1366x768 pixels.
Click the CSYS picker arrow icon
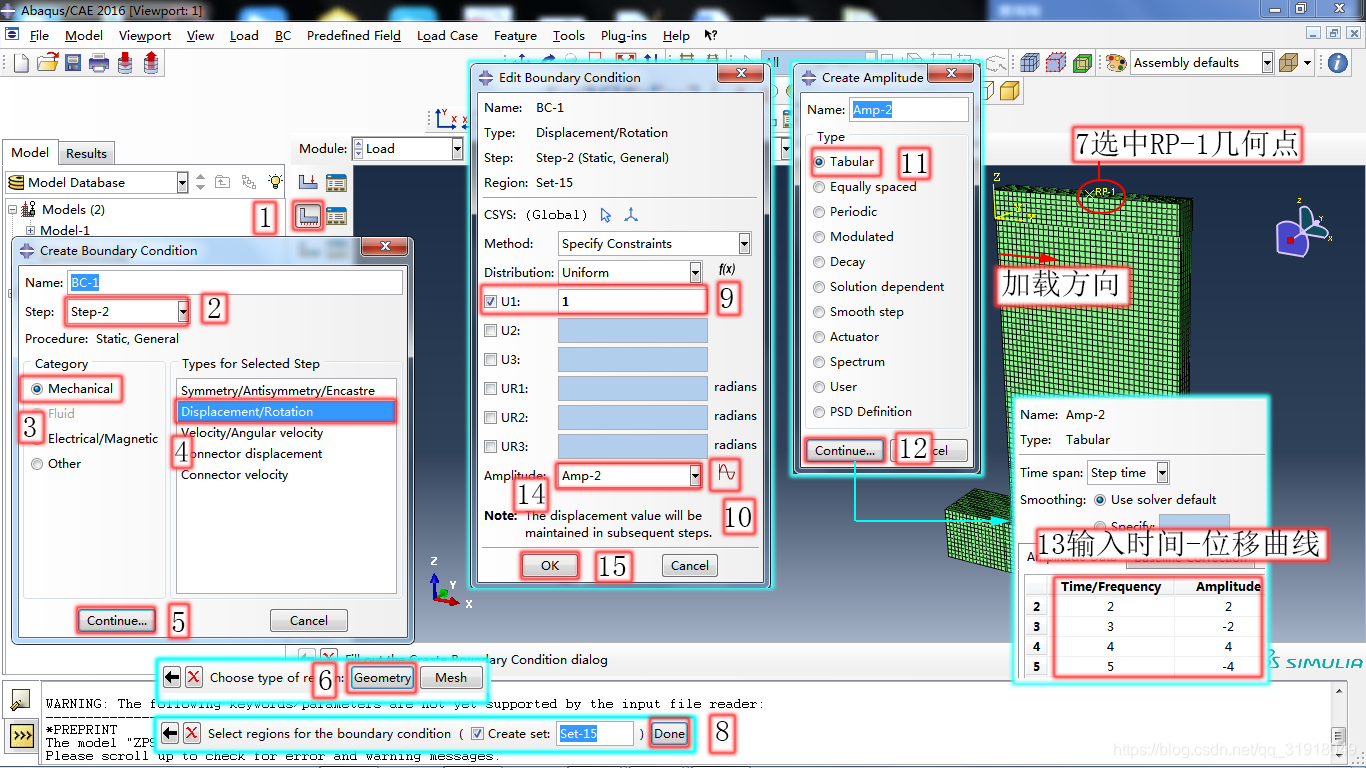coord(606,215)
